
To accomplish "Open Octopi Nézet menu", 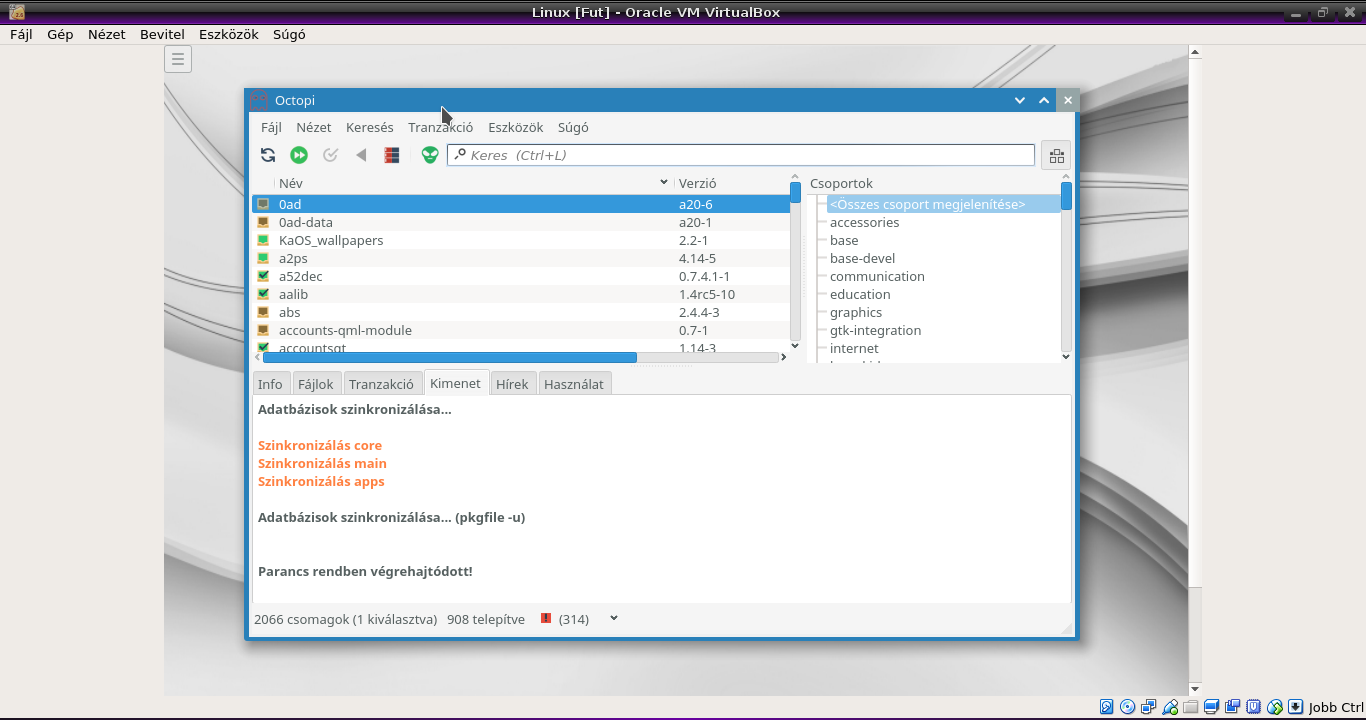I will click(x=314, y=127).
